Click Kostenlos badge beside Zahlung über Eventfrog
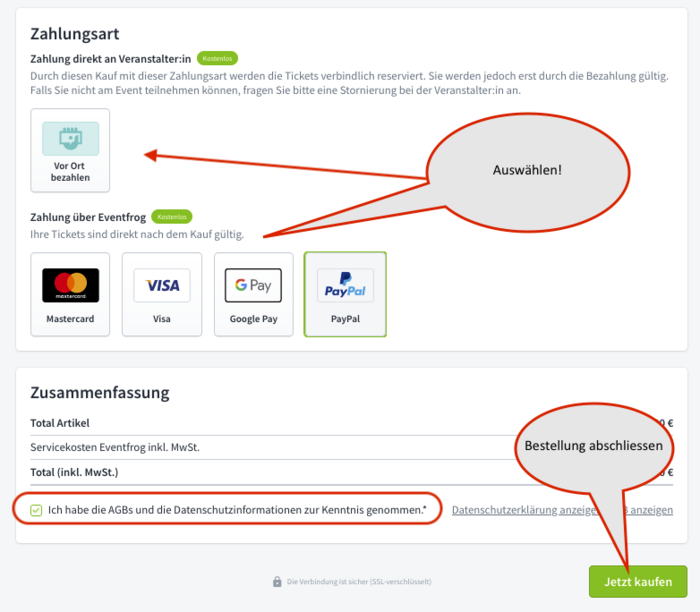 point(172,216)
